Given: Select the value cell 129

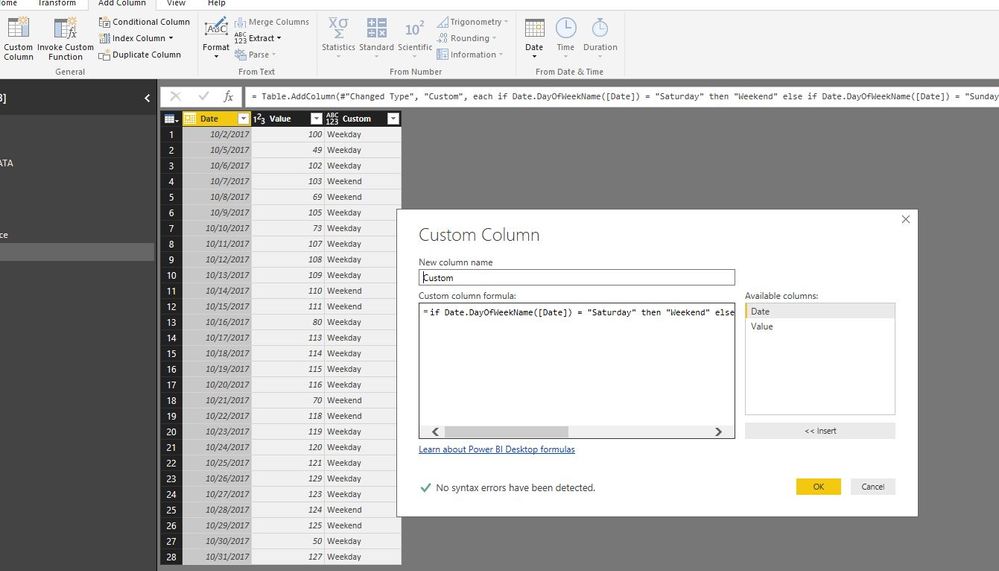Looking at the screenshot, I should tap(288, 479).
